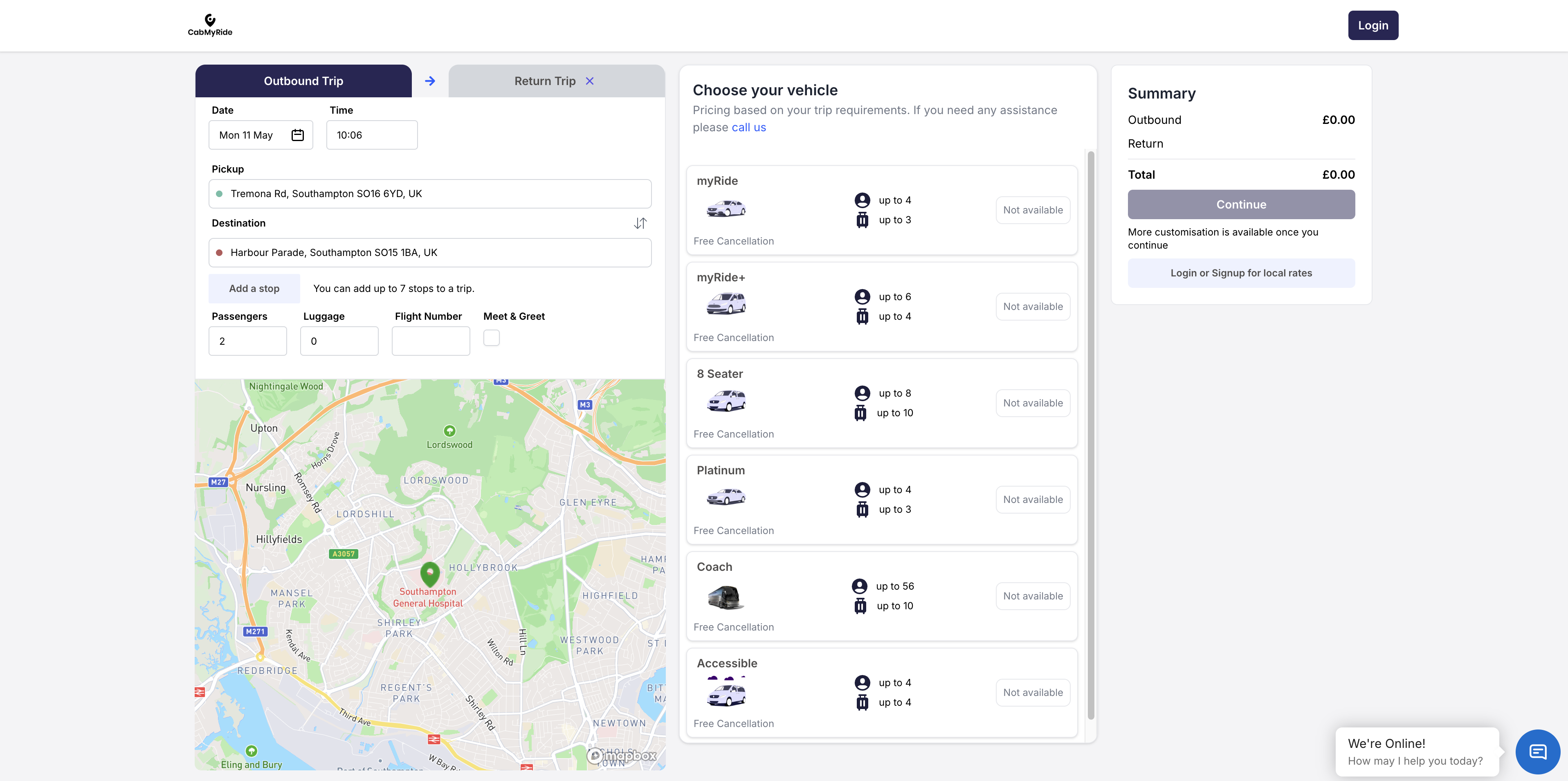
Task: Click the Platinum car image
Action: click(x=726, y=497)
